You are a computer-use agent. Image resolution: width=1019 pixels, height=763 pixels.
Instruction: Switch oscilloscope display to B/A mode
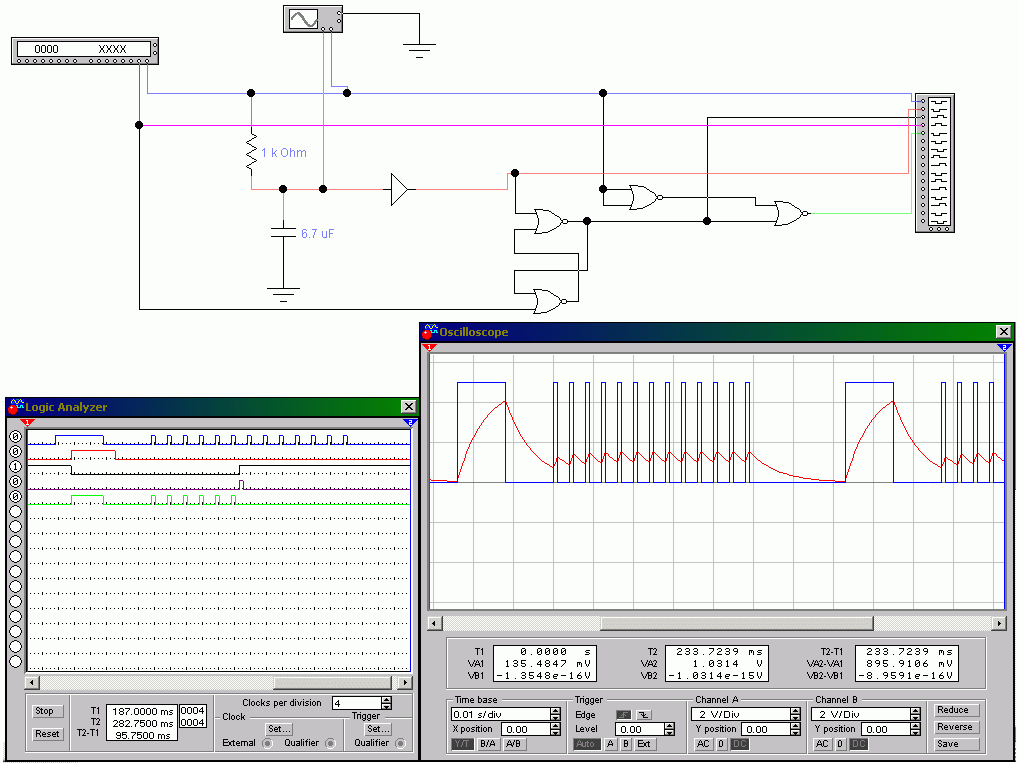[x=489, y=744]
